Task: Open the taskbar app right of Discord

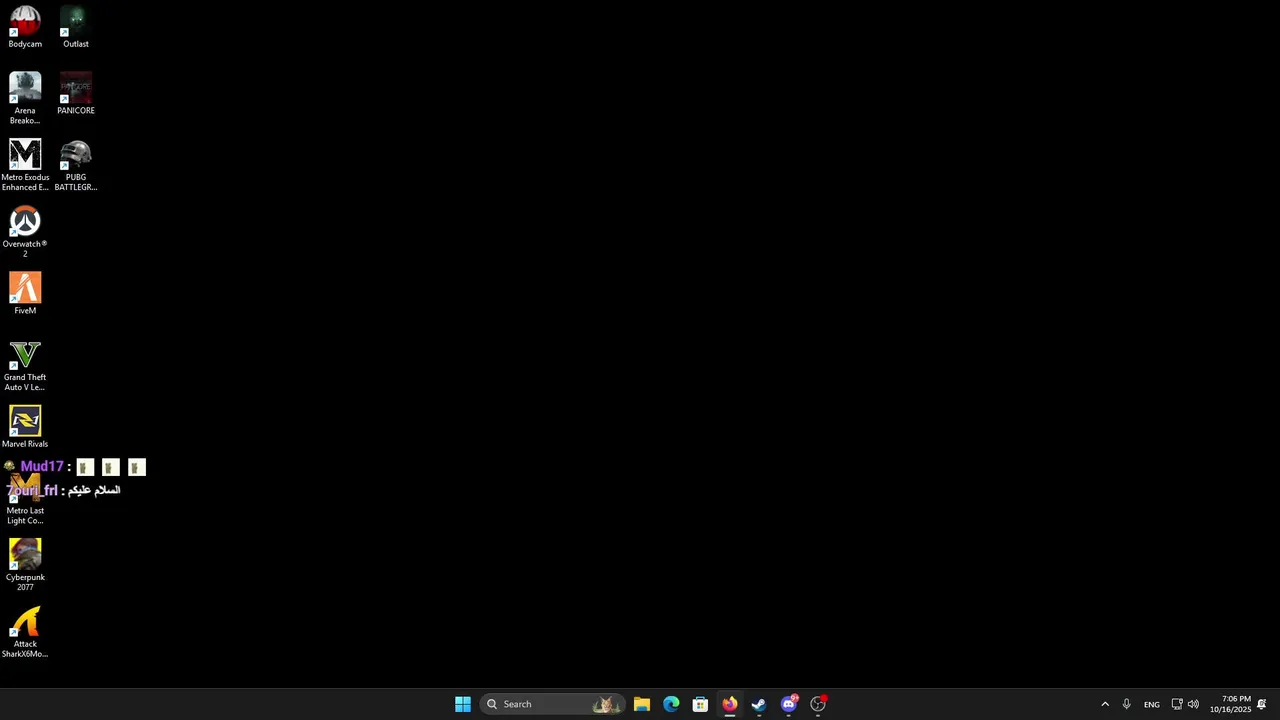Action: click(818, 704)
